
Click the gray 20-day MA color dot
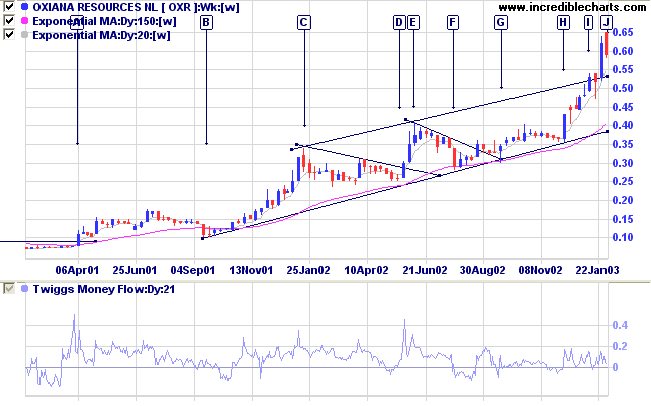pos(24,35)
